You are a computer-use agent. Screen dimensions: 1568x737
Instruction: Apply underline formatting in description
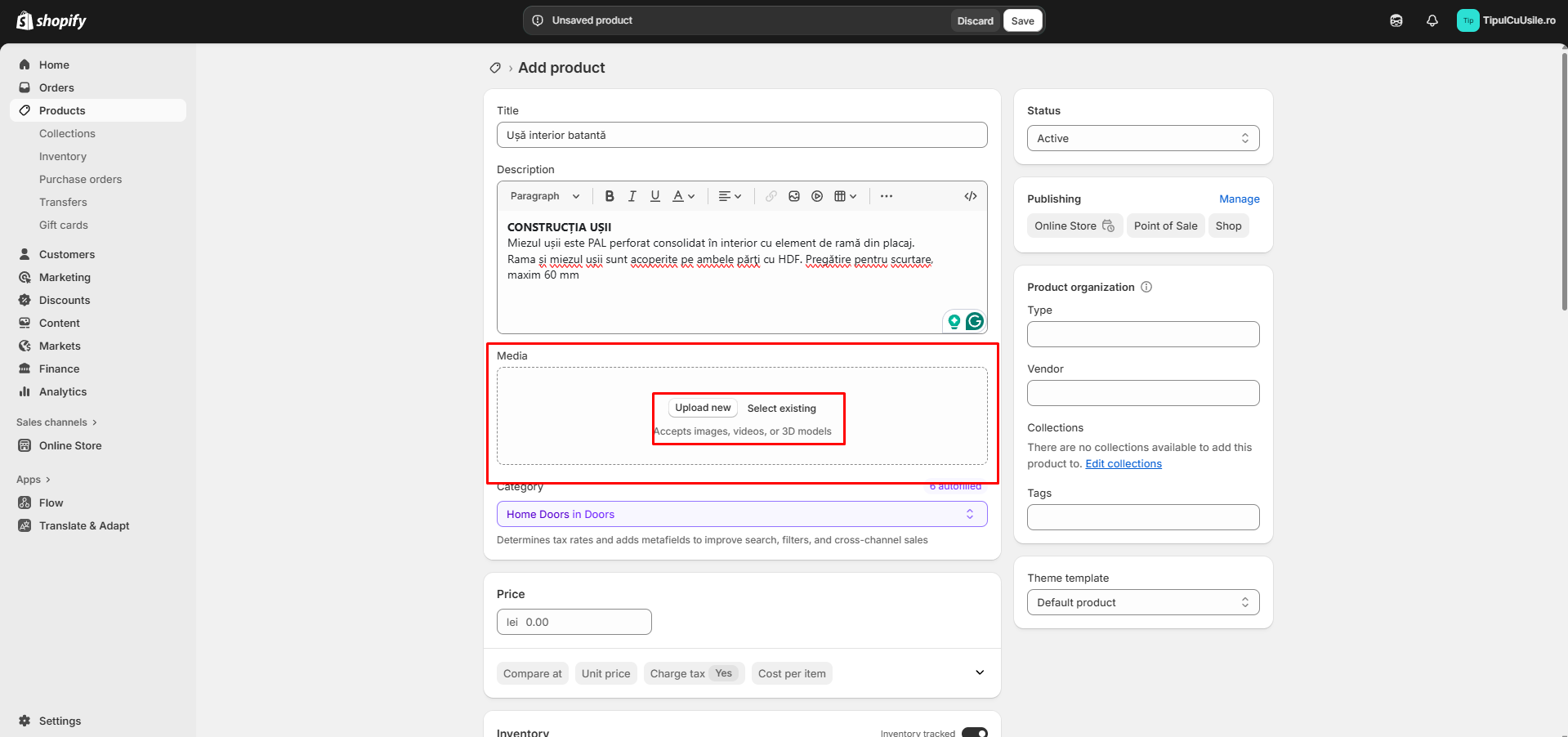pyautogui.click(x=654, y=196)
